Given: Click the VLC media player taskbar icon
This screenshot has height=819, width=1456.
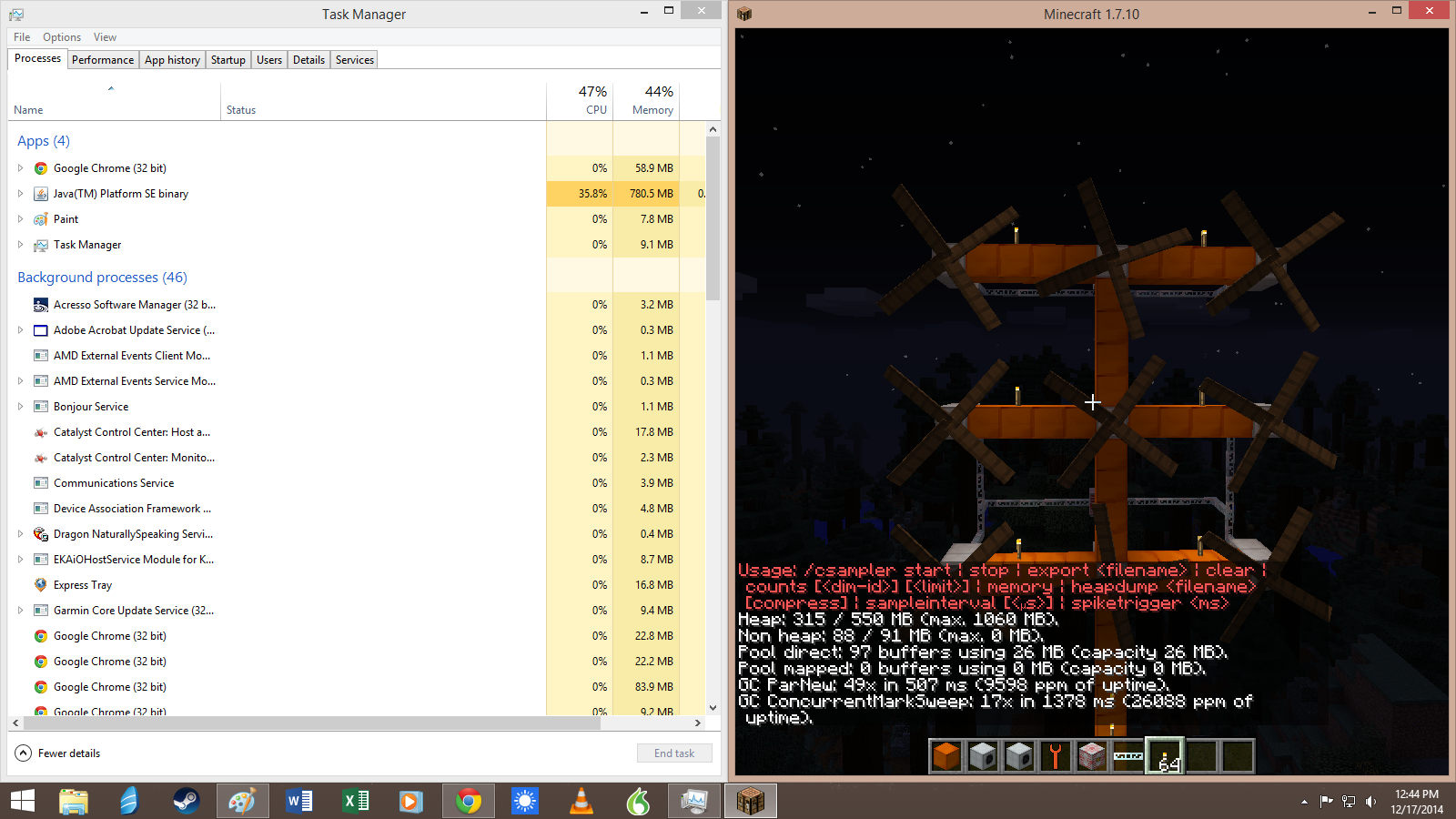Looking at the screenshot, I should (581, 801).
